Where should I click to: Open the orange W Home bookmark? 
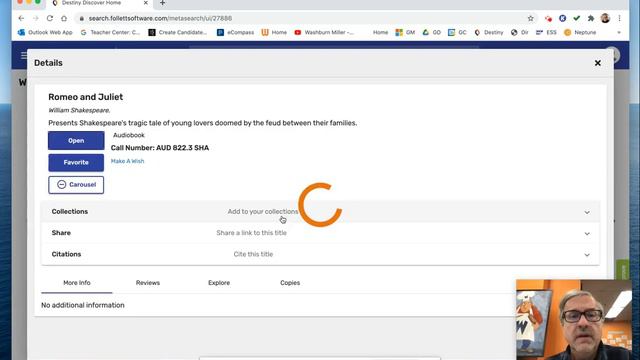click(274, 32)
